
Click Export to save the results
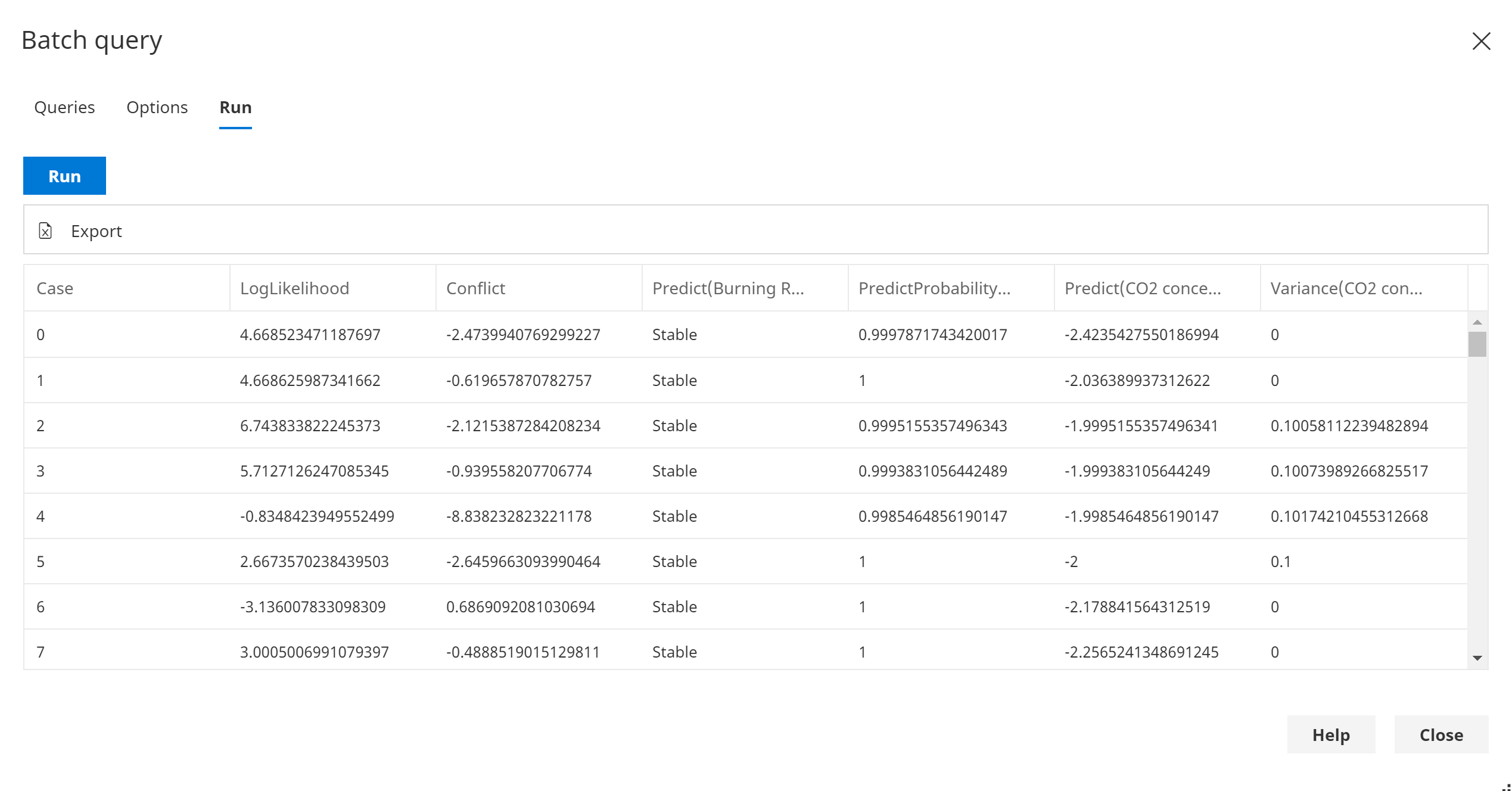97,231
